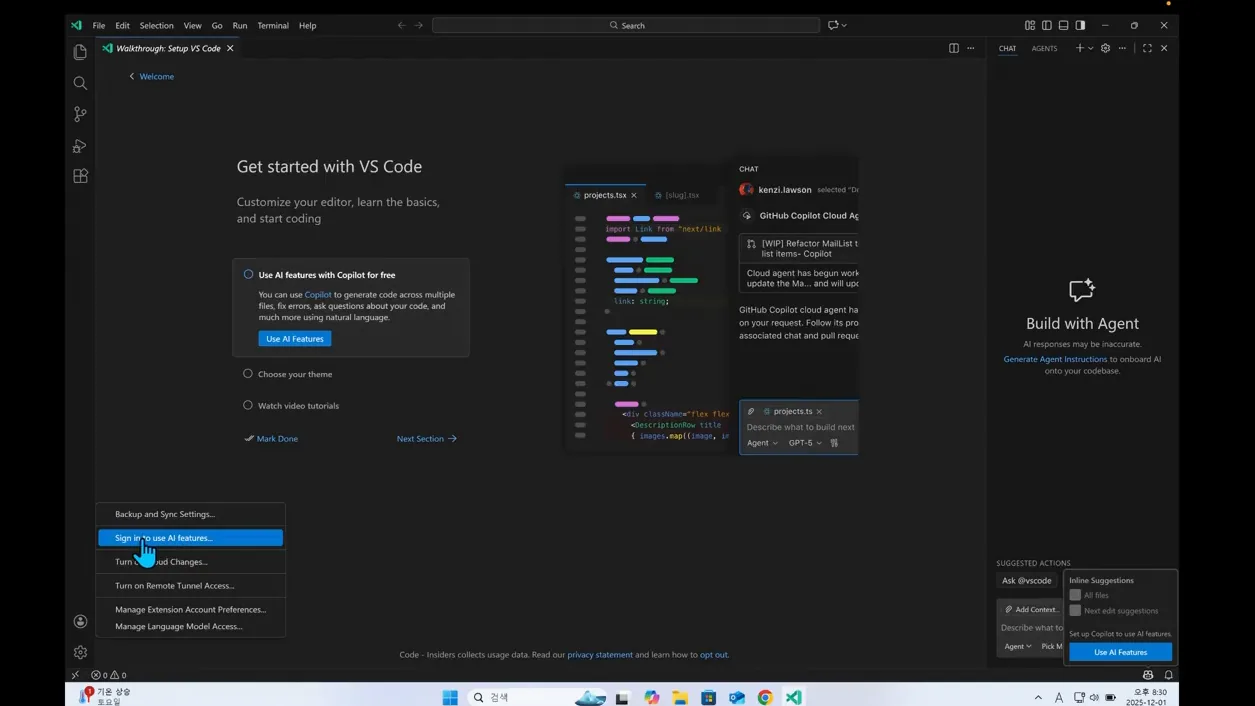Screen dimensions: 1255x706
Task: Choose Turn on Remote Tunnel Access
Action: click(x=190, y=585)
